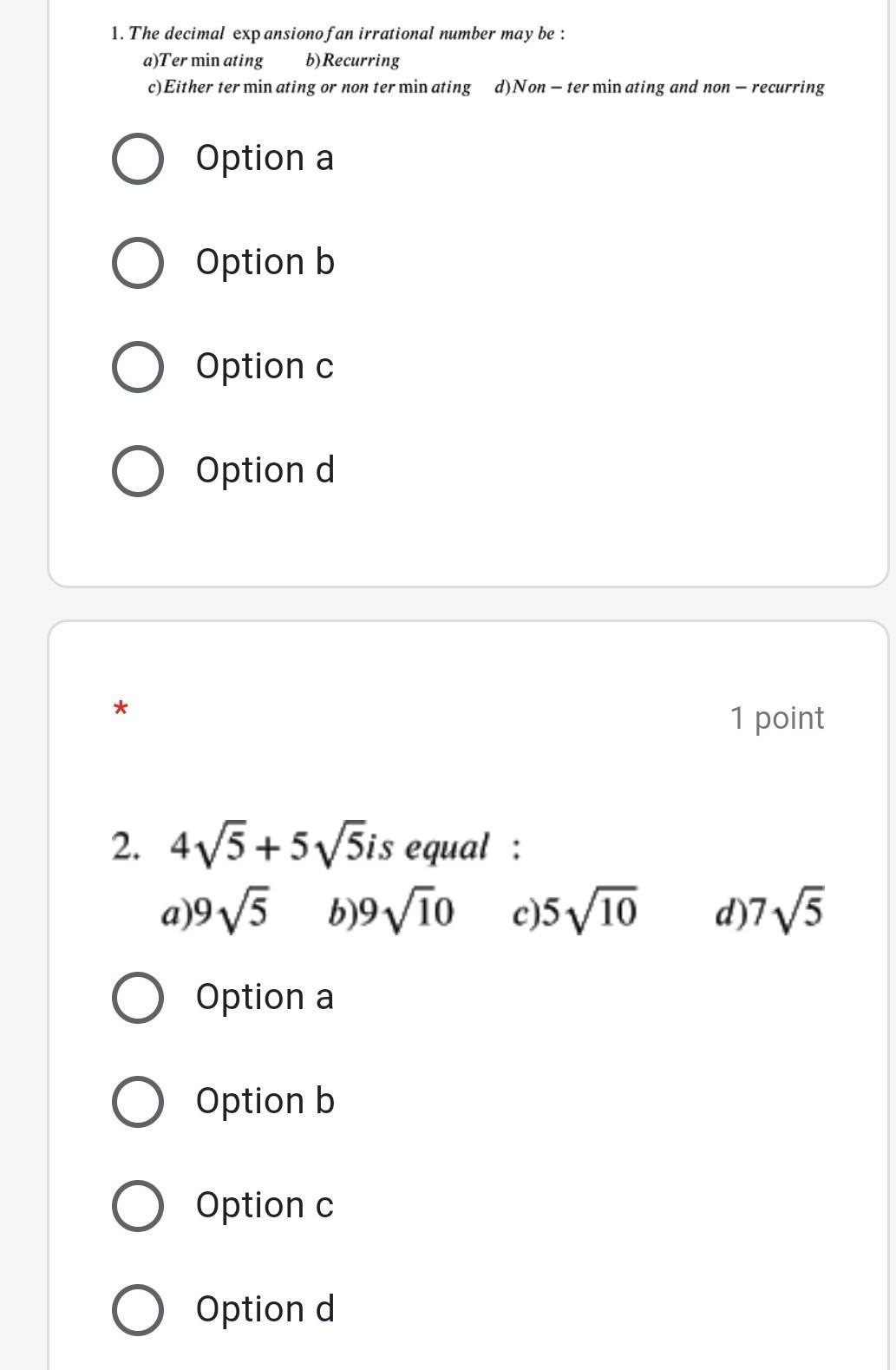The width and height of the screenshot is (896, 1370).
Task: Click the "b) Recurring" choice text
Action: click(x=353, y=61)
